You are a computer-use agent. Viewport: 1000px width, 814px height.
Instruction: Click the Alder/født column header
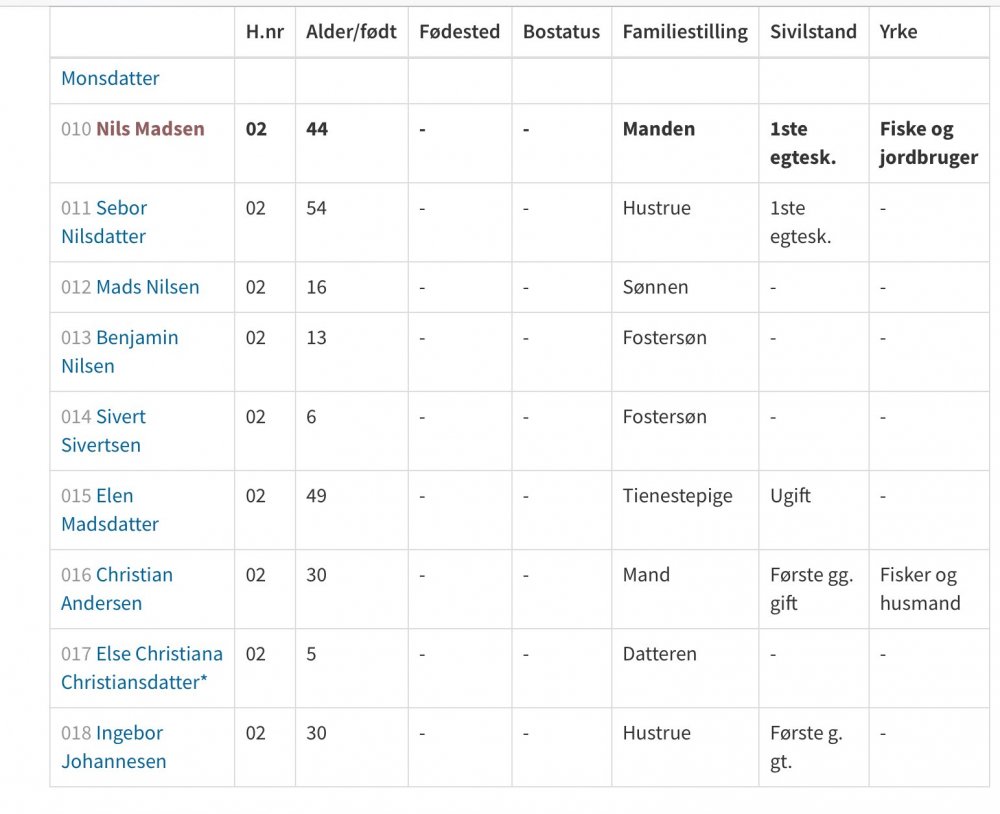[351, 32]
